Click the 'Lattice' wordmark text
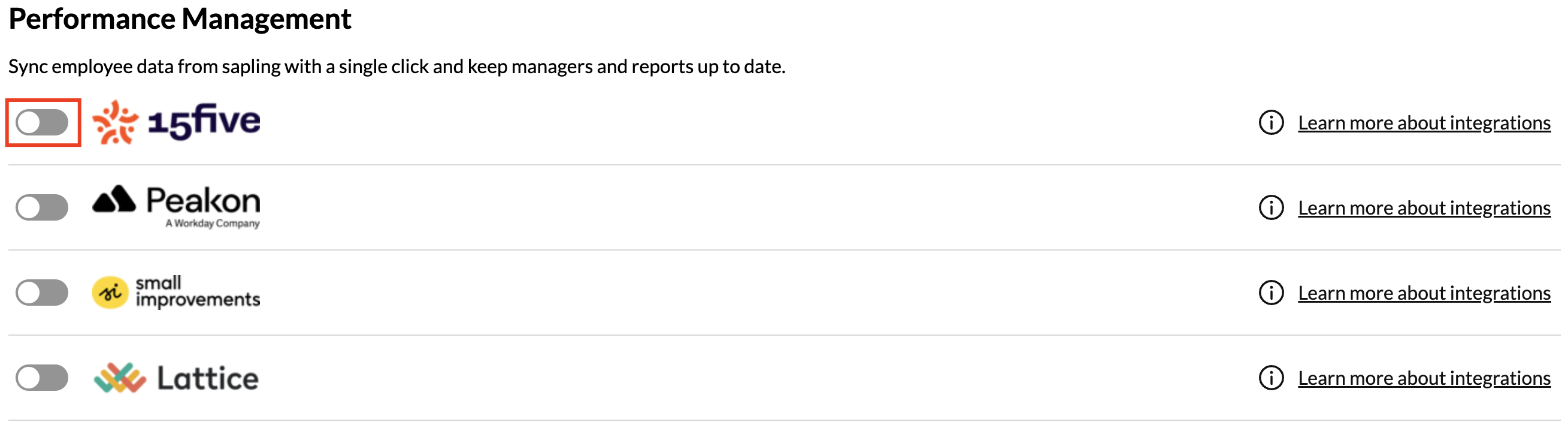The image size is (1568, 428). click(208, 379)
